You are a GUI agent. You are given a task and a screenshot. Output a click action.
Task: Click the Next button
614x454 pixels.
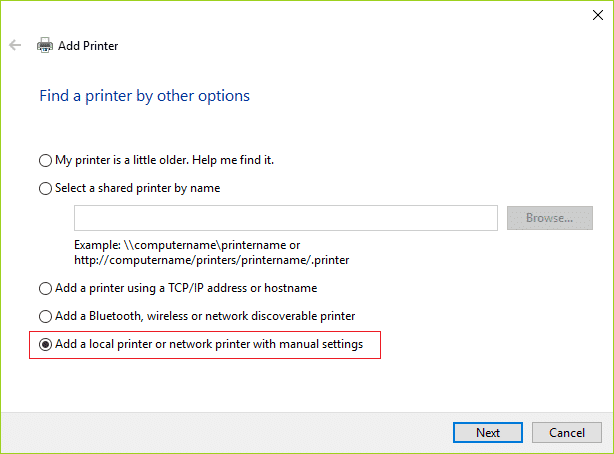(488, 433)
